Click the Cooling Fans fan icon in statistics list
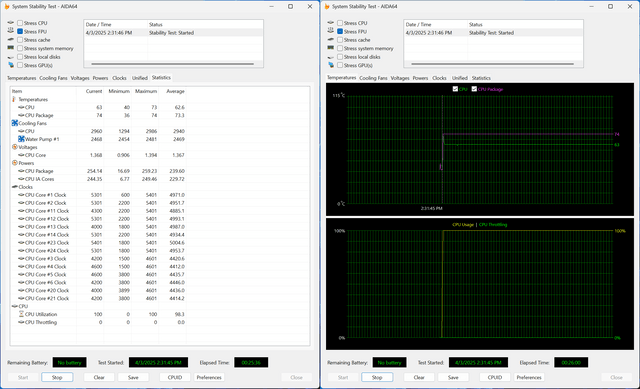The width and height of the screenshot is (640, 389). [x=15, y=123]
